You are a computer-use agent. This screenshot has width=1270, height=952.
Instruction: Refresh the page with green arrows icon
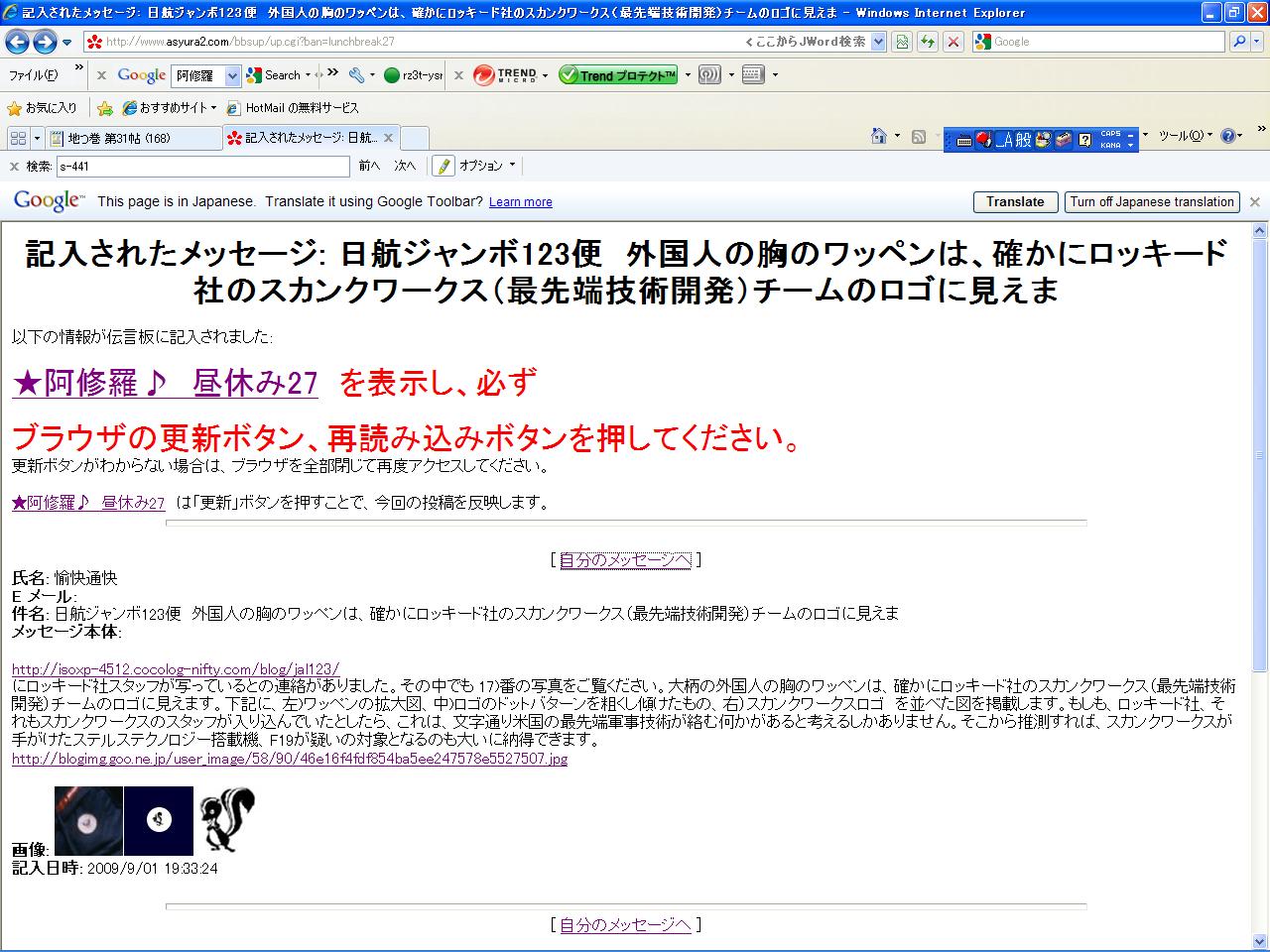(927, 42)
